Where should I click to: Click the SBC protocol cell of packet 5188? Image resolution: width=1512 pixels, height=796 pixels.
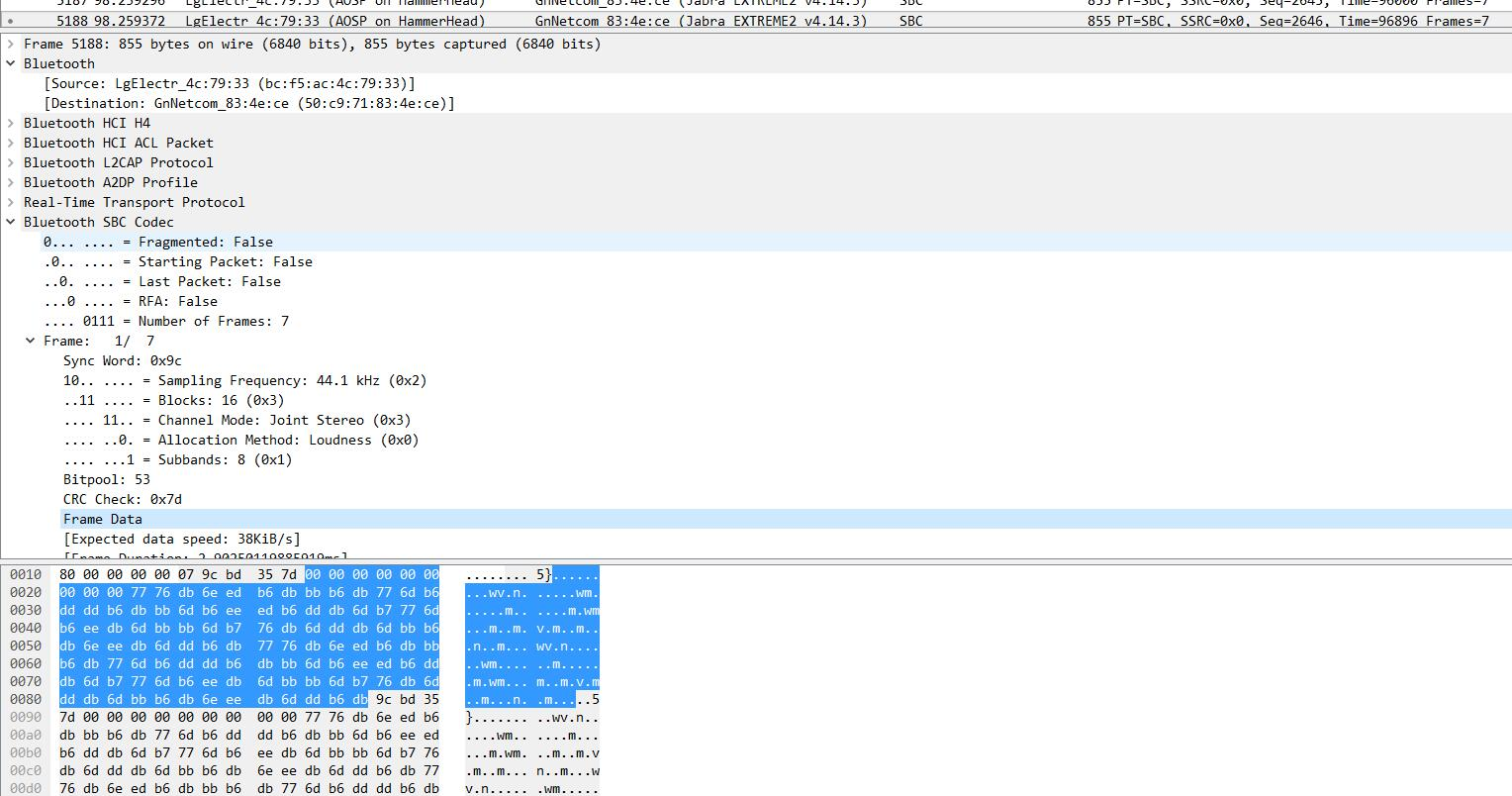(x=911, y=21)
